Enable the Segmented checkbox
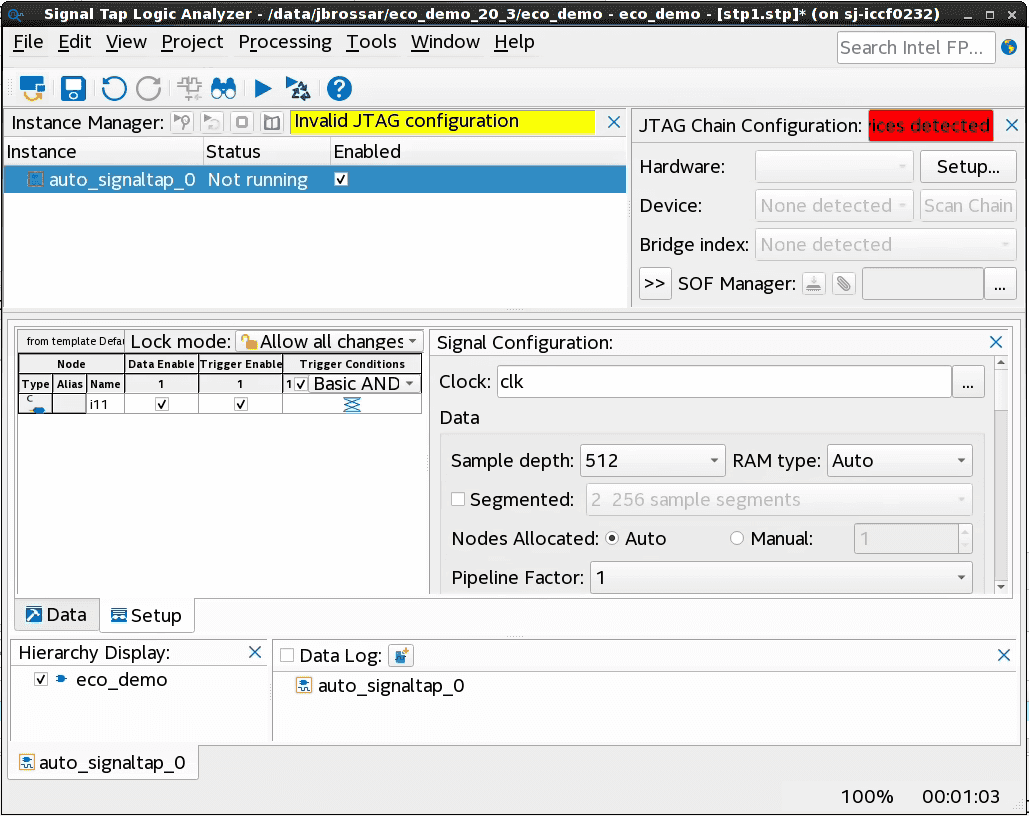Viewport: 1029px width, 816px height. [458, 500]
